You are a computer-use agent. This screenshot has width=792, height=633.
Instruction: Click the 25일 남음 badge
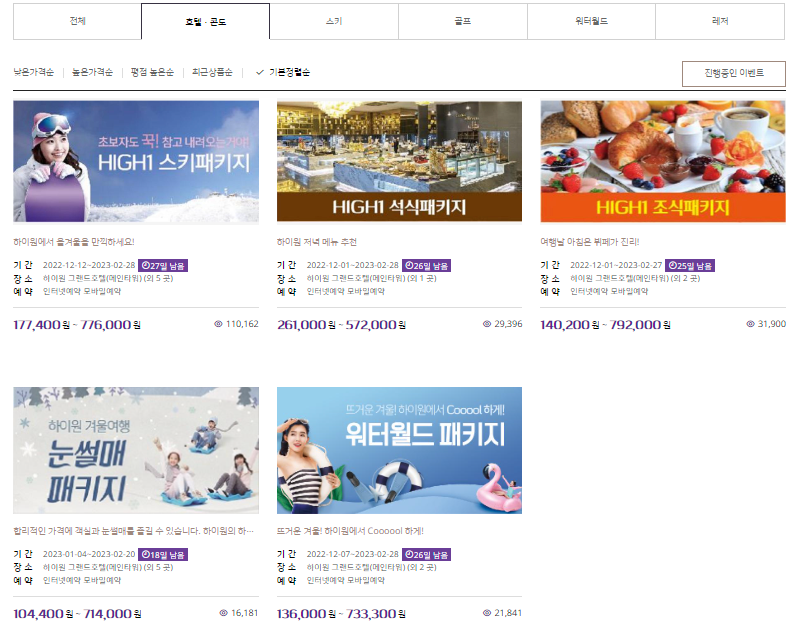(690, 266)
